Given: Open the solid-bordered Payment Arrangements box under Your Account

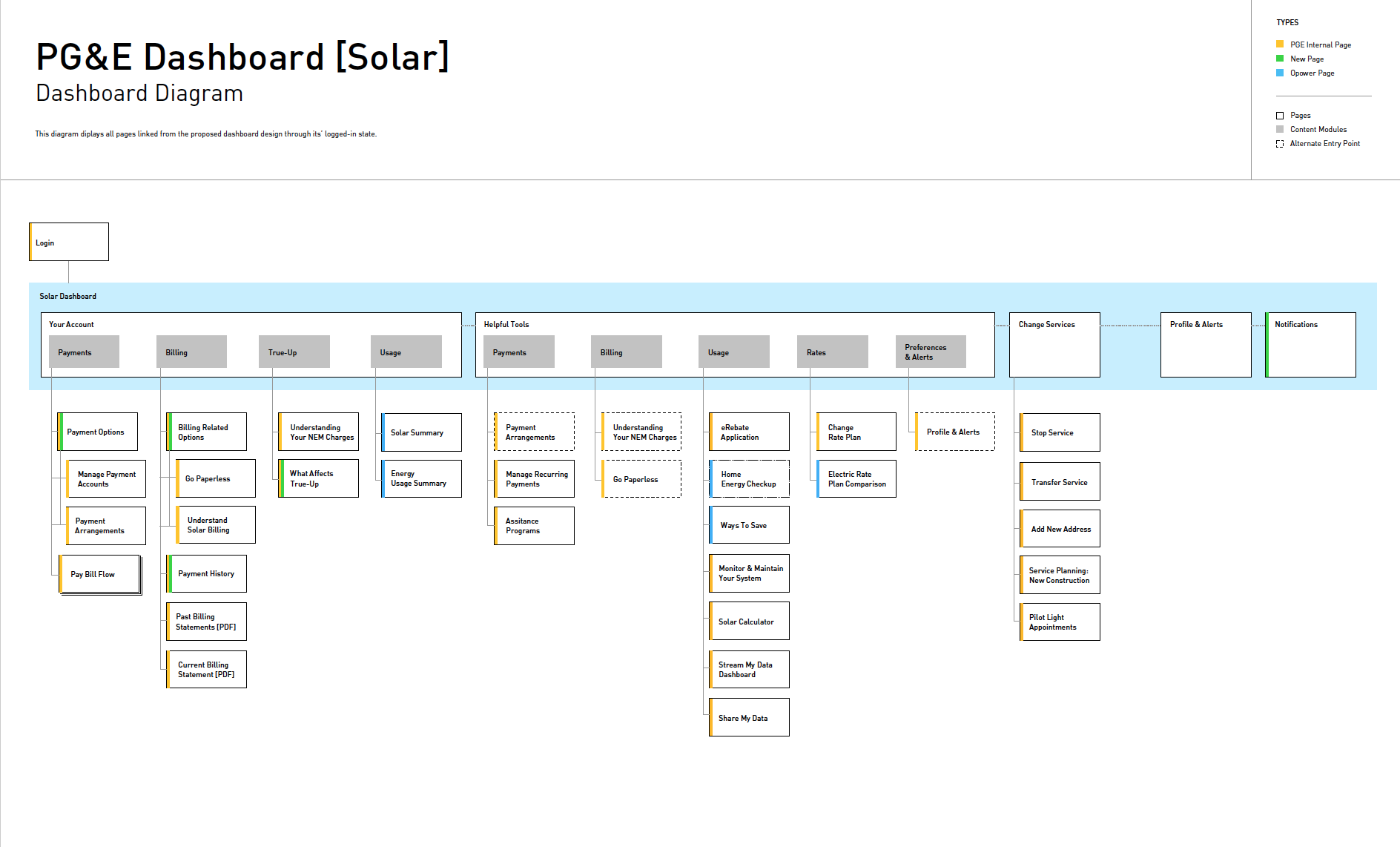Looking at the screenshot, I should point(106,526).
